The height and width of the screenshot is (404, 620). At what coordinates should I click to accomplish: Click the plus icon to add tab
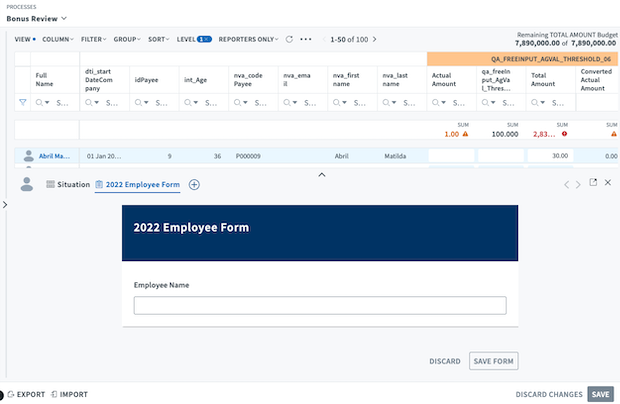pos(194,184)
